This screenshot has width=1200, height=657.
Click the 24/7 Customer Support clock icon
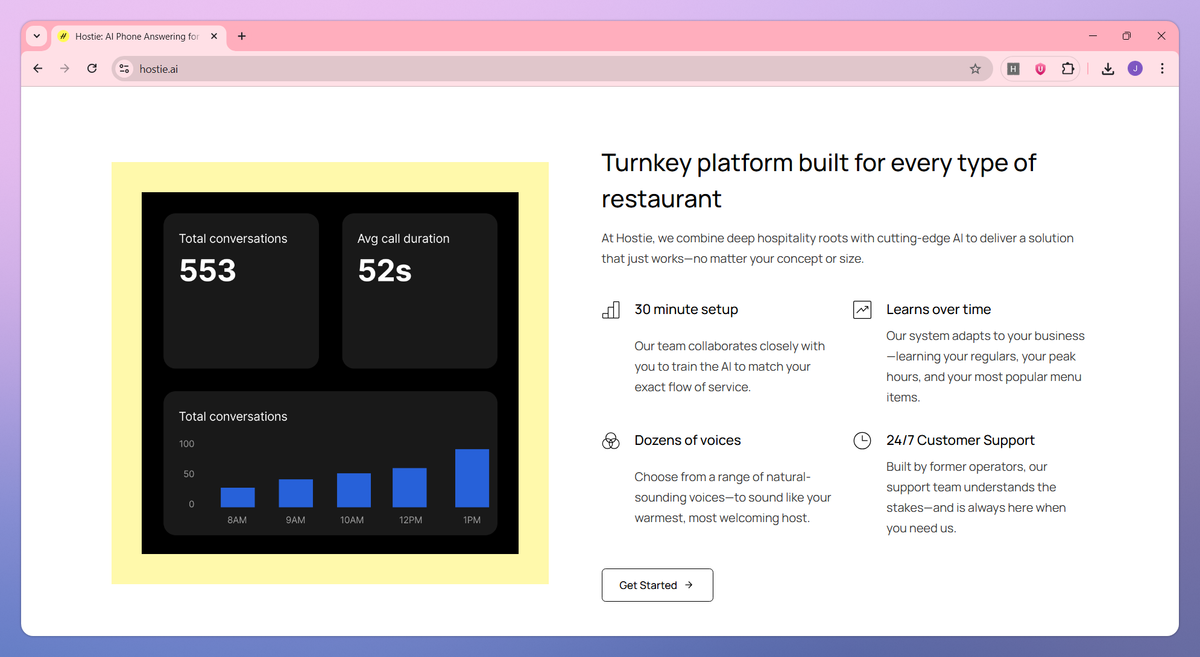[x=862, y=441]
